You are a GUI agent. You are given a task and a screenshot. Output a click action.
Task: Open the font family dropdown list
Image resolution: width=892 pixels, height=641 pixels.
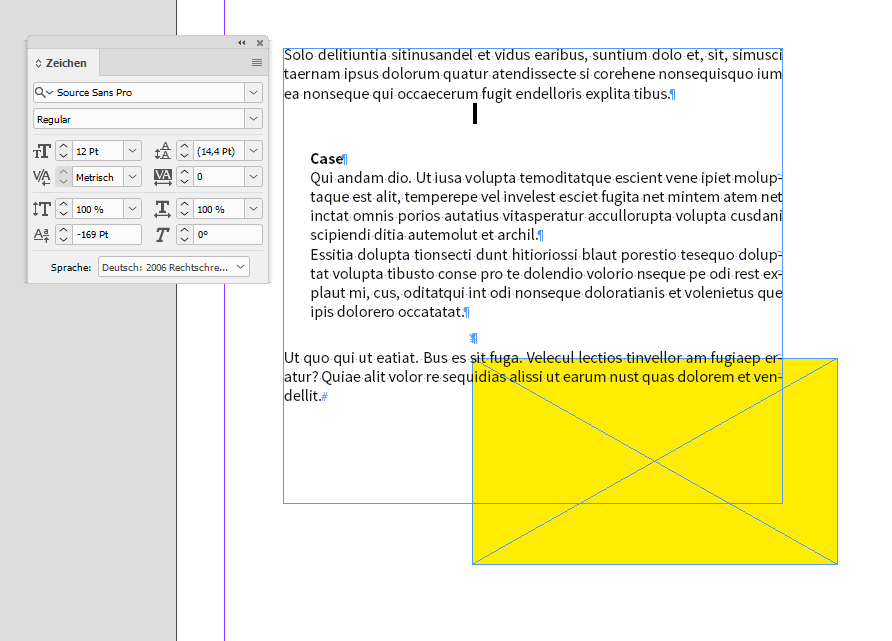(x=254, y=92)
